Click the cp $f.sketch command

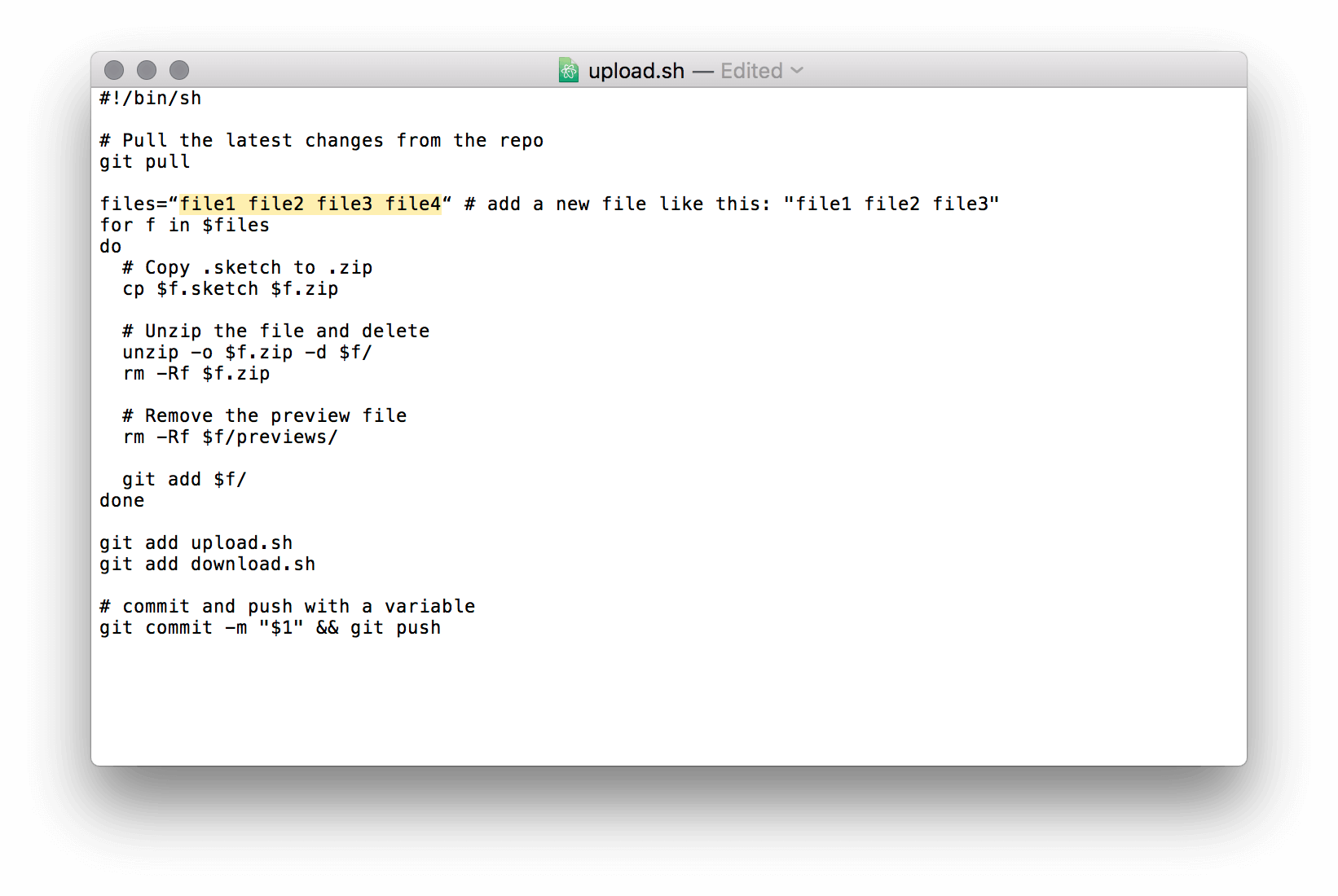point(231,288)
